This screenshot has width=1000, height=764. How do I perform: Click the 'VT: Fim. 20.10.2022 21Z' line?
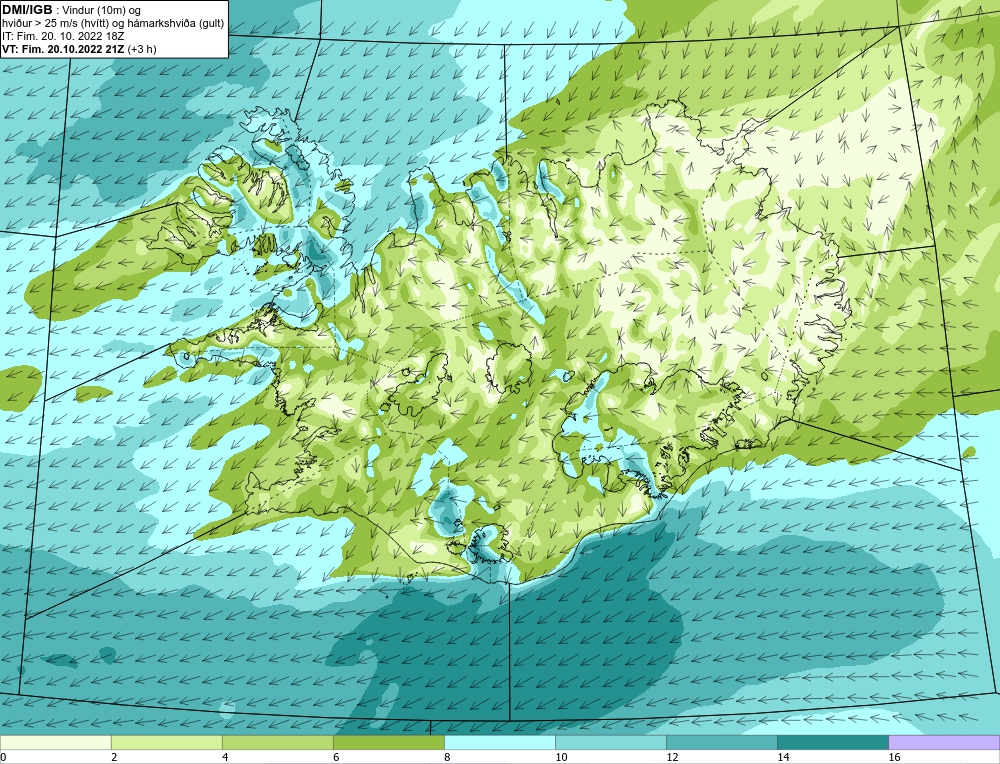[x=63, y=48]
